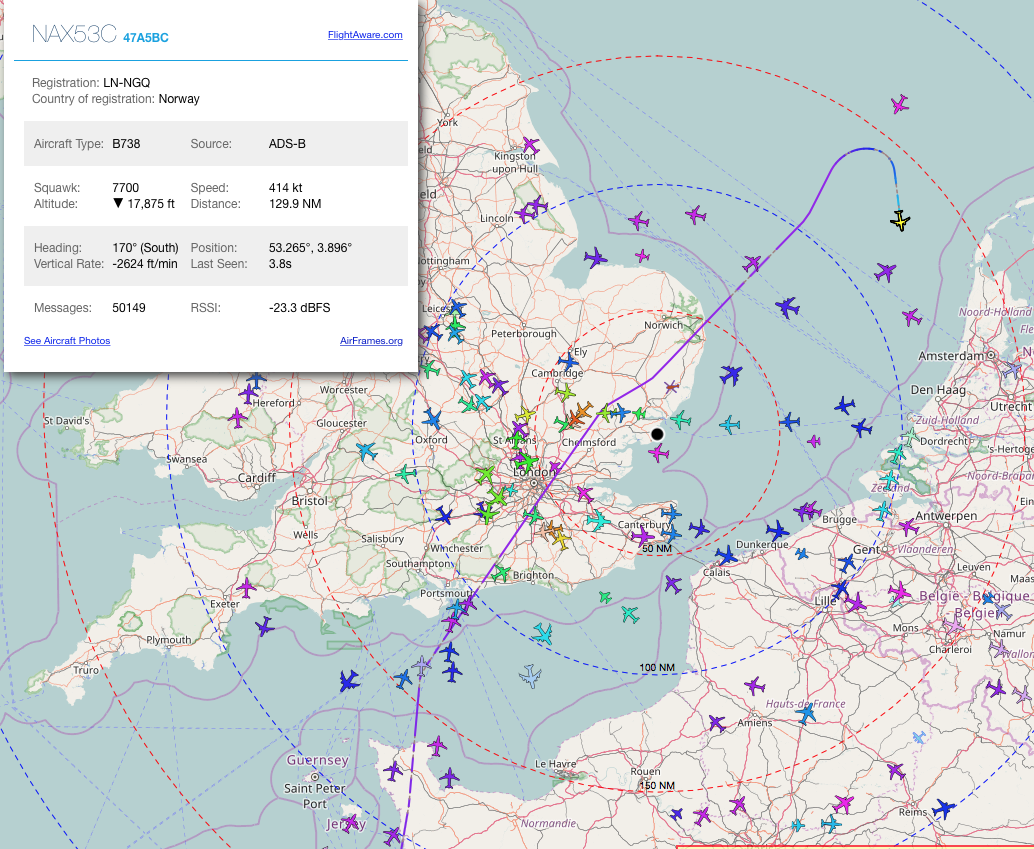The height and width of the screenshot is (849, 1034).
Task: Select small orange aircraft south of Norwich
Action: point(671,387)
